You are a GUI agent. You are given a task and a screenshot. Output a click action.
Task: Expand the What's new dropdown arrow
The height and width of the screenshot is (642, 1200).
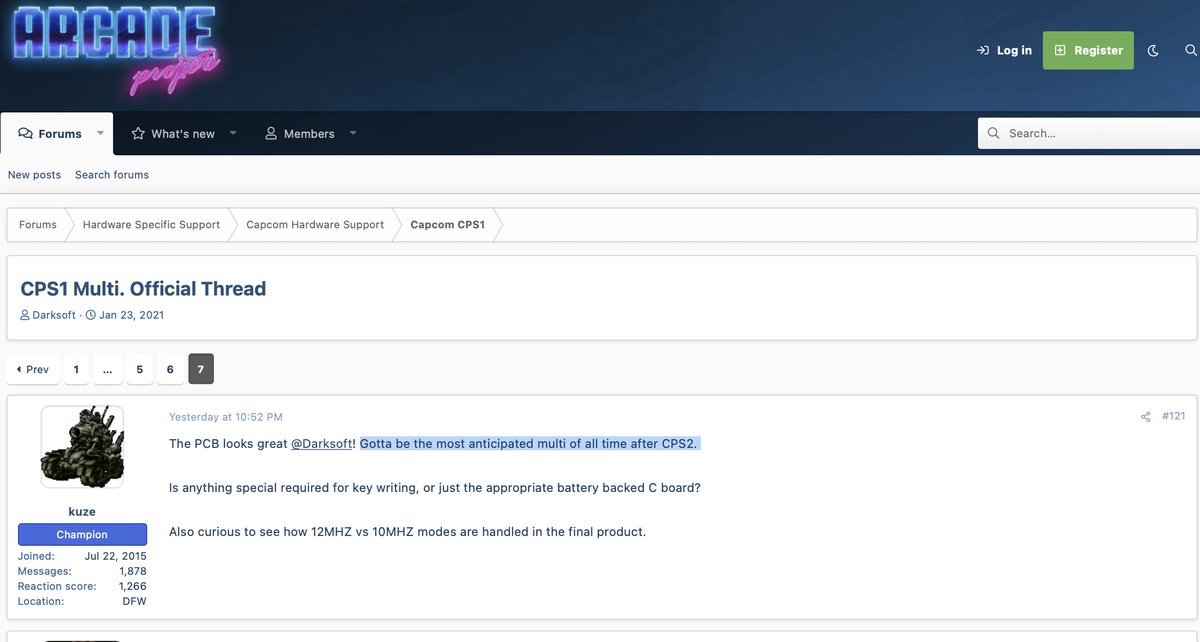tap(233, 133)
